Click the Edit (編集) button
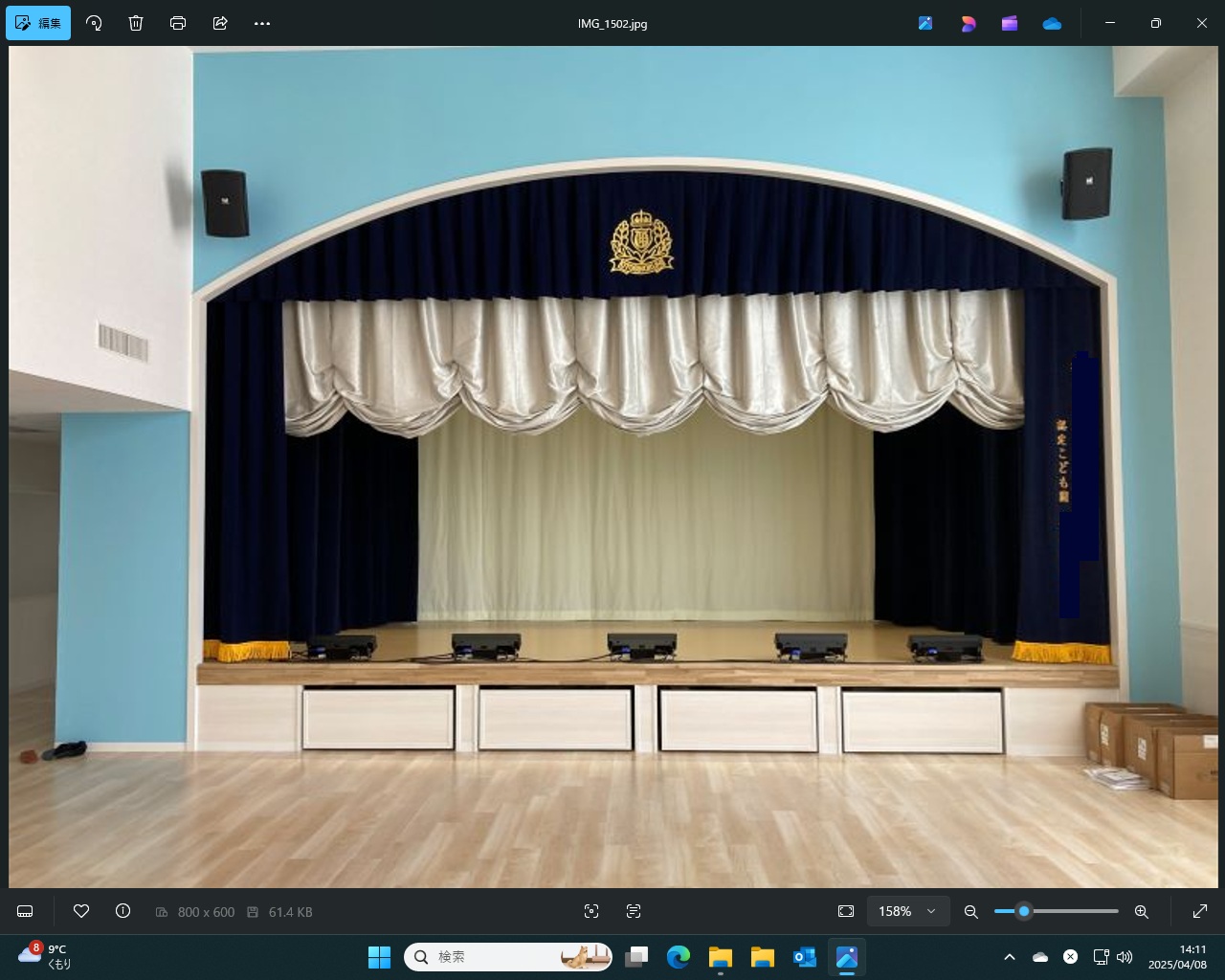Screen dimensions: 1225x980 tap(38, 23)
